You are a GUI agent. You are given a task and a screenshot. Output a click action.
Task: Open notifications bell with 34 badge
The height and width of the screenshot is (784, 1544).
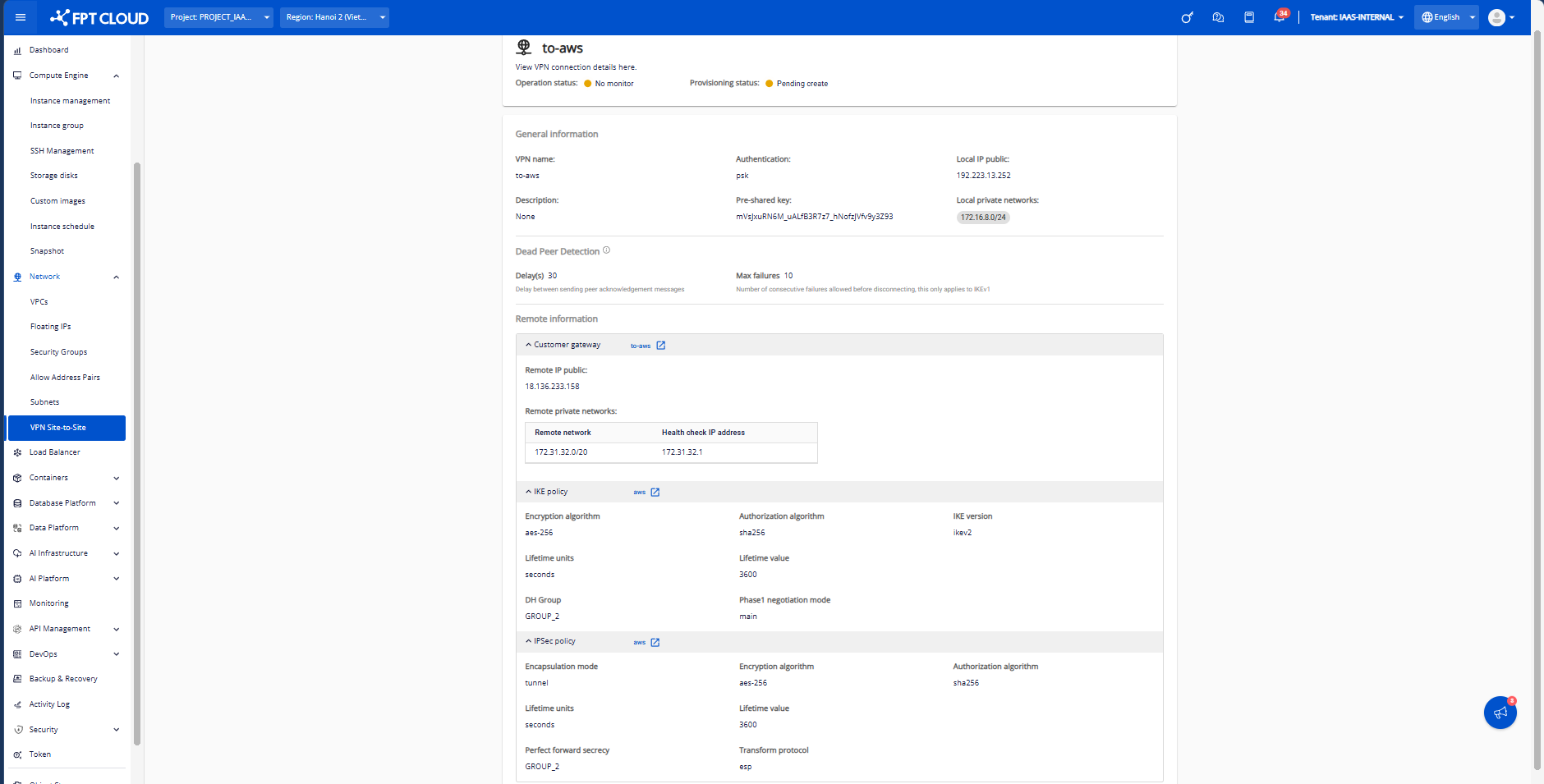tap(1280, 16)
